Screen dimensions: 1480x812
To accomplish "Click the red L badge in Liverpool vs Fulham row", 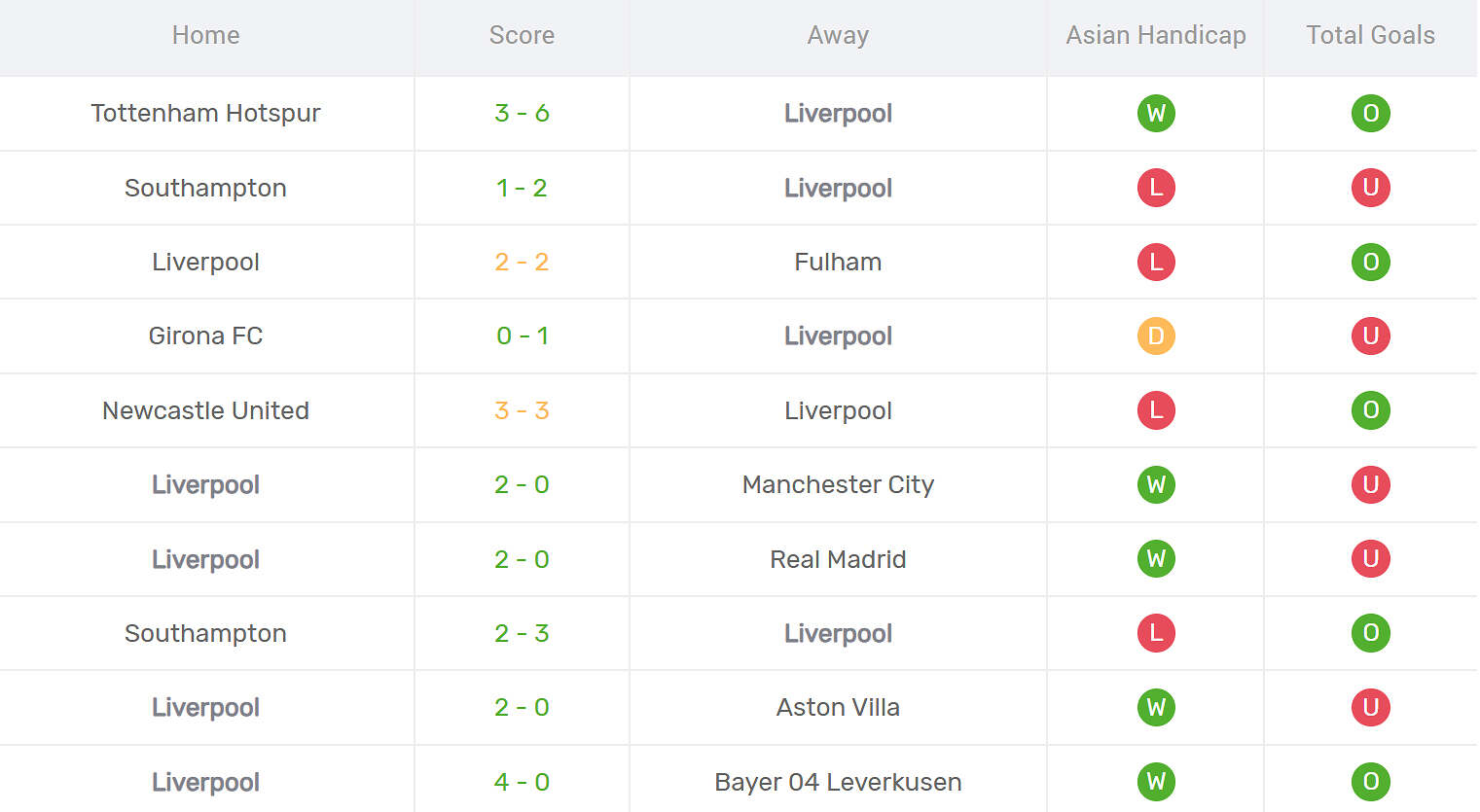I will click(1156, 263).
